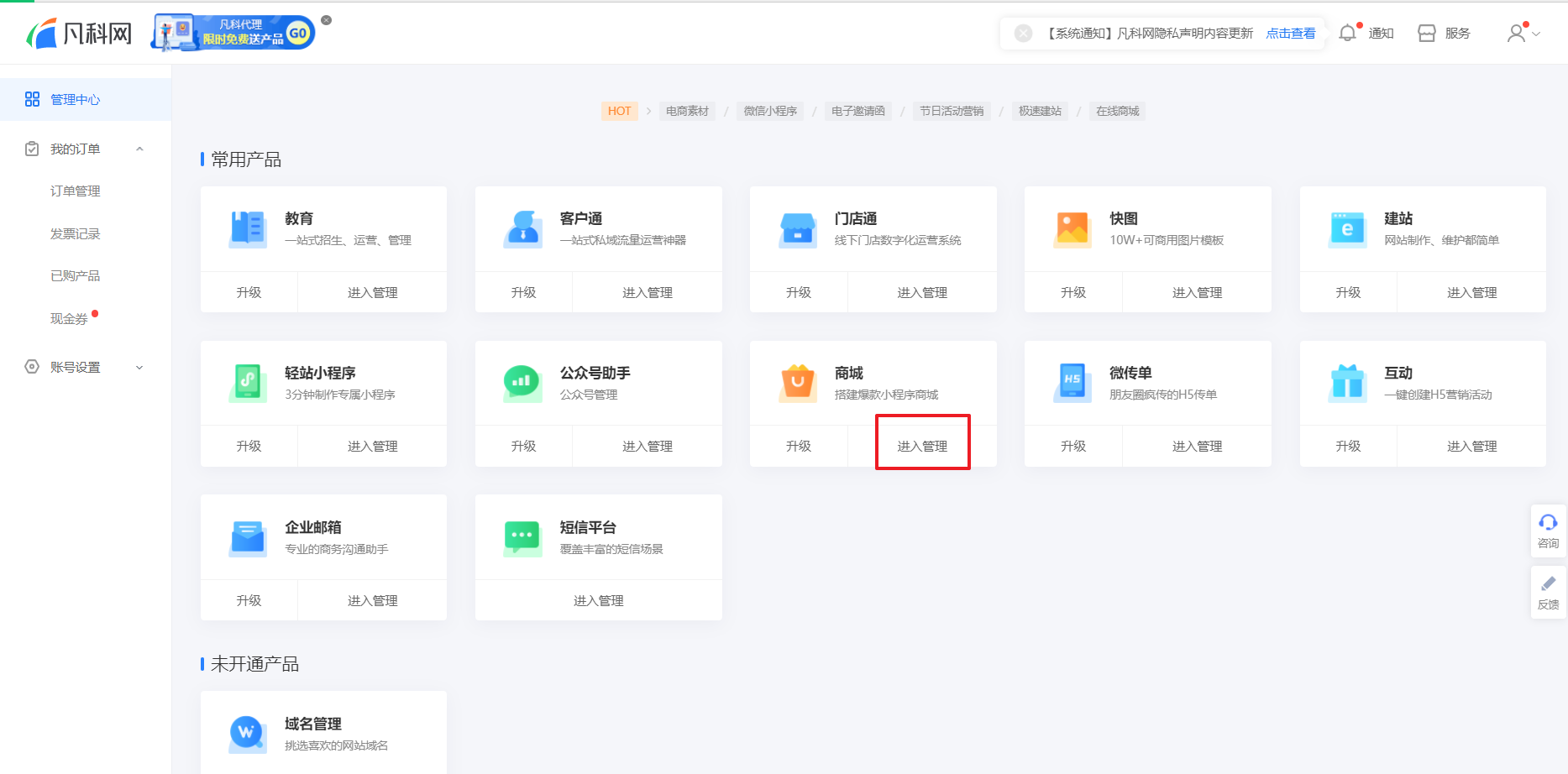The width and height of the screenshot is (1568, 774).
Task: Enter management for 企业邮箱
Action: [x=373, y=600]
